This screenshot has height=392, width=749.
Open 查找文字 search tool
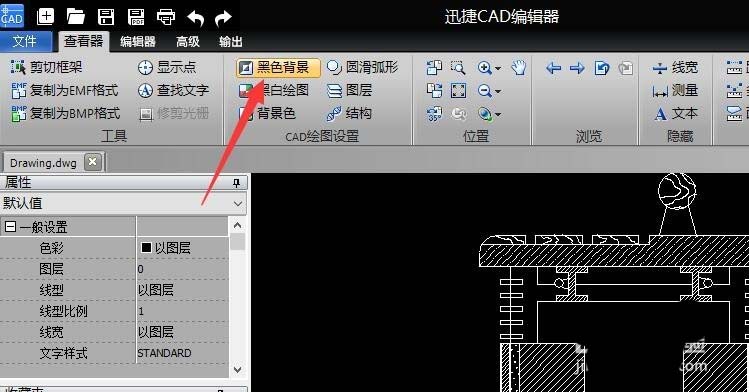point(173,90)
